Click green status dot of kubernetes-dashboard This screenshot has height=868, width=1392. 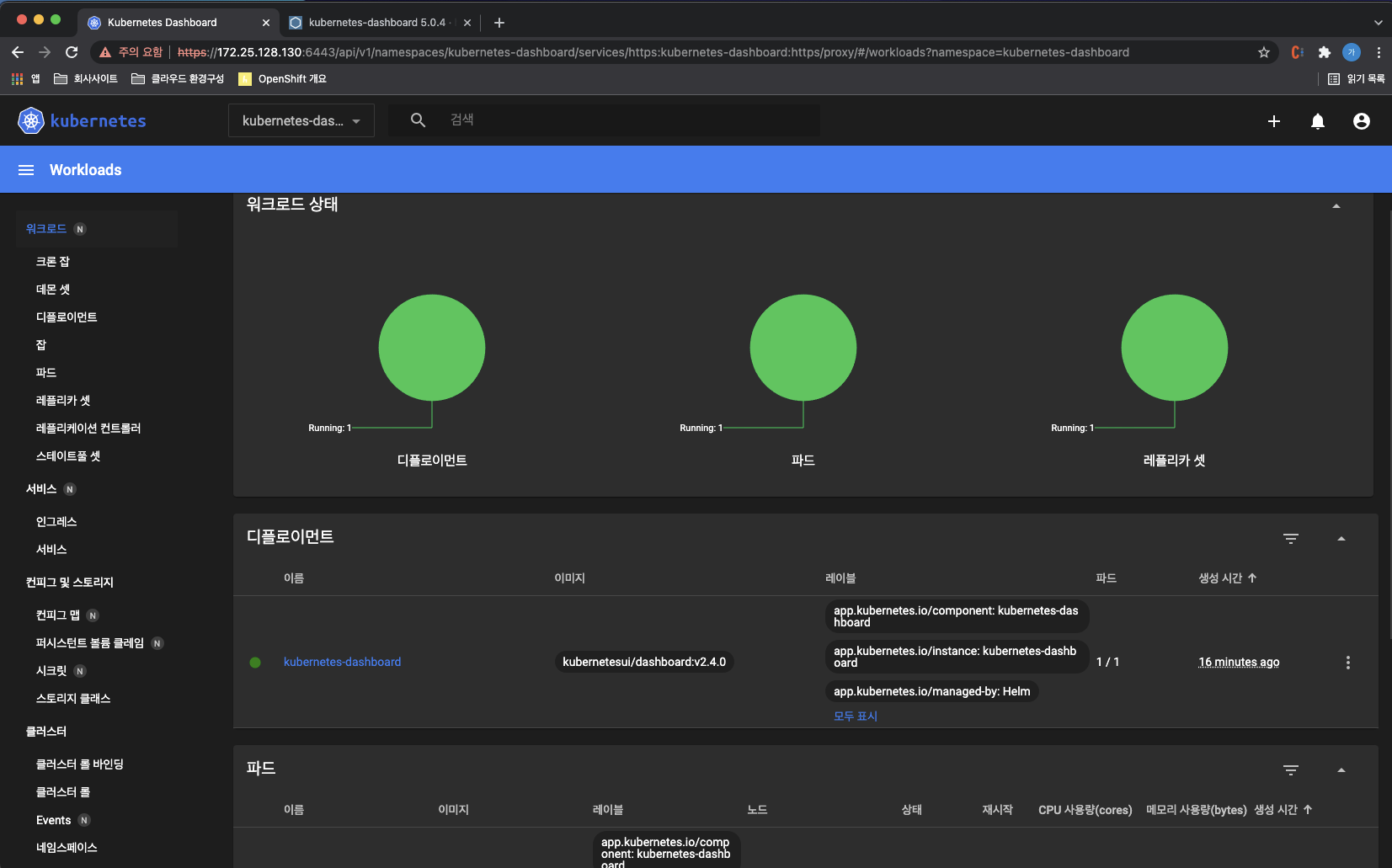255,663
